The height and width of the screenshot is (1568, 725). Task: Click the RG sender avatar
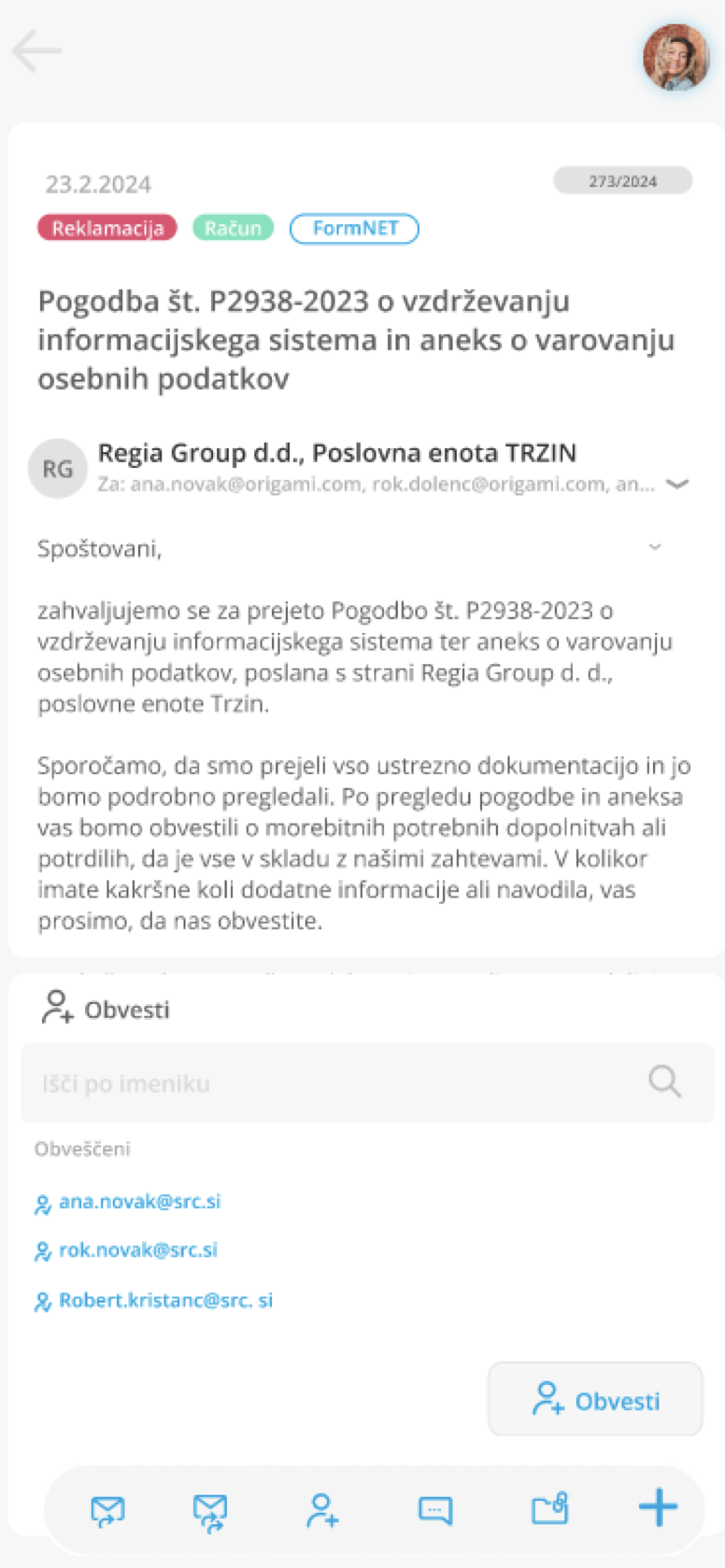coord(58,468)
